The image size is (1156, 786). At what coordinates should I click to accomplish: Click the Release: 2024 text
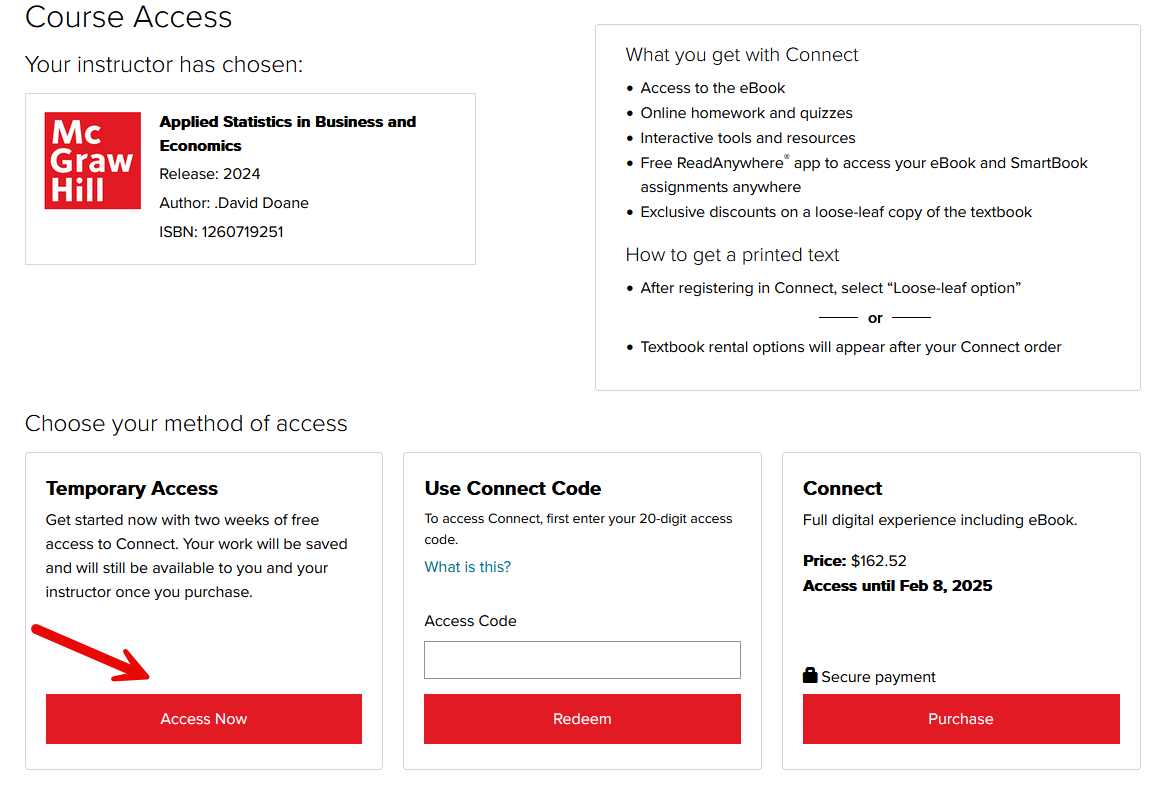coord(209,174)
